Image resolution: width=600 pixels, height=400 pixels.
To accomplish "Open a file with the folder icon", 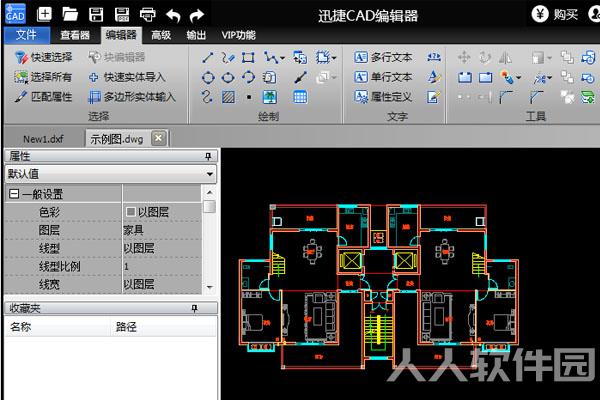I will coord(70,15).
